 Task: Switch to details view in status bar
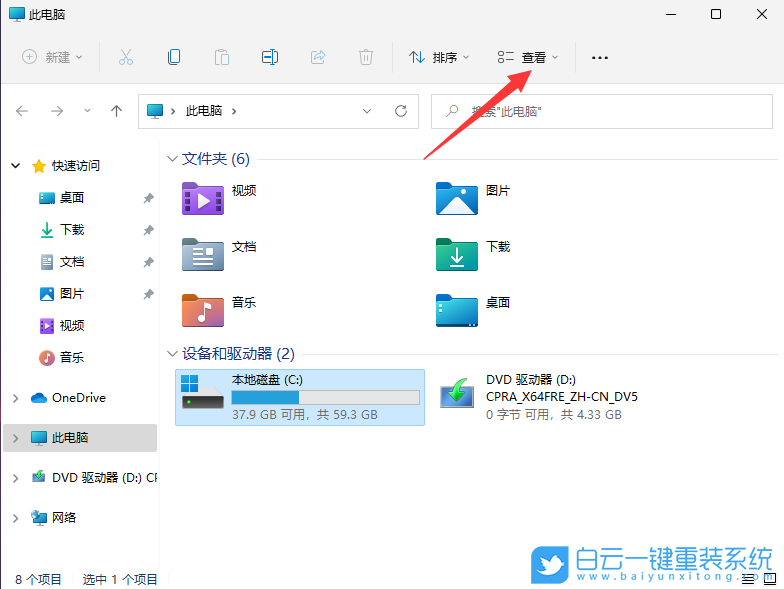(748, 579)
